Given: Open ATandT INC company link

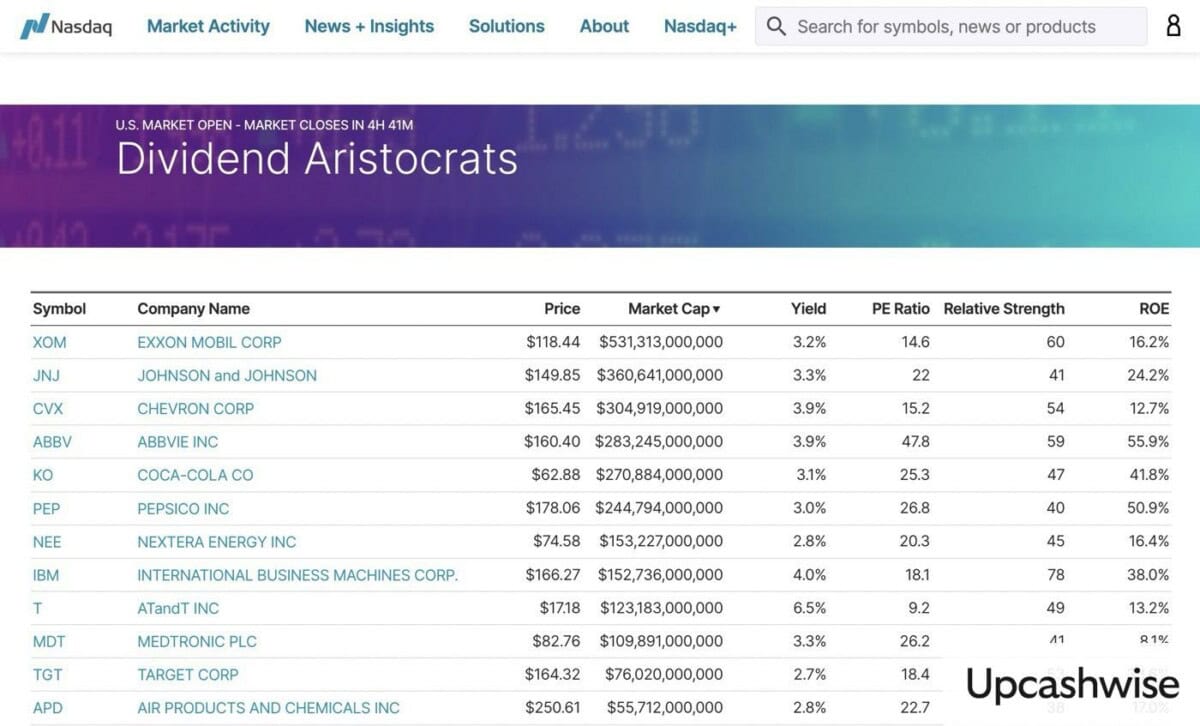Looking at the screenshot, I should 178,608.
